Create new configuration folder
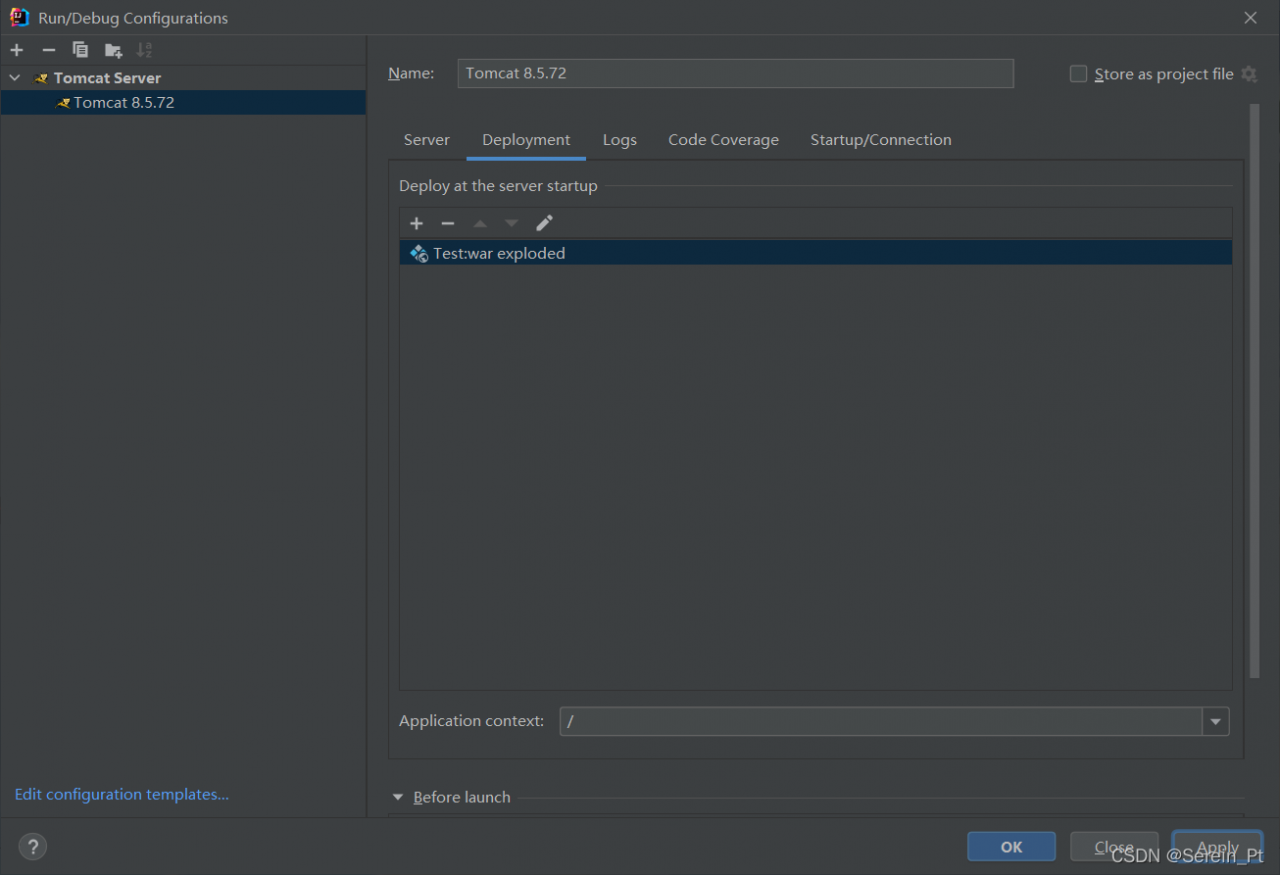Screen dimensions: 1280x875 coord(113,50)
